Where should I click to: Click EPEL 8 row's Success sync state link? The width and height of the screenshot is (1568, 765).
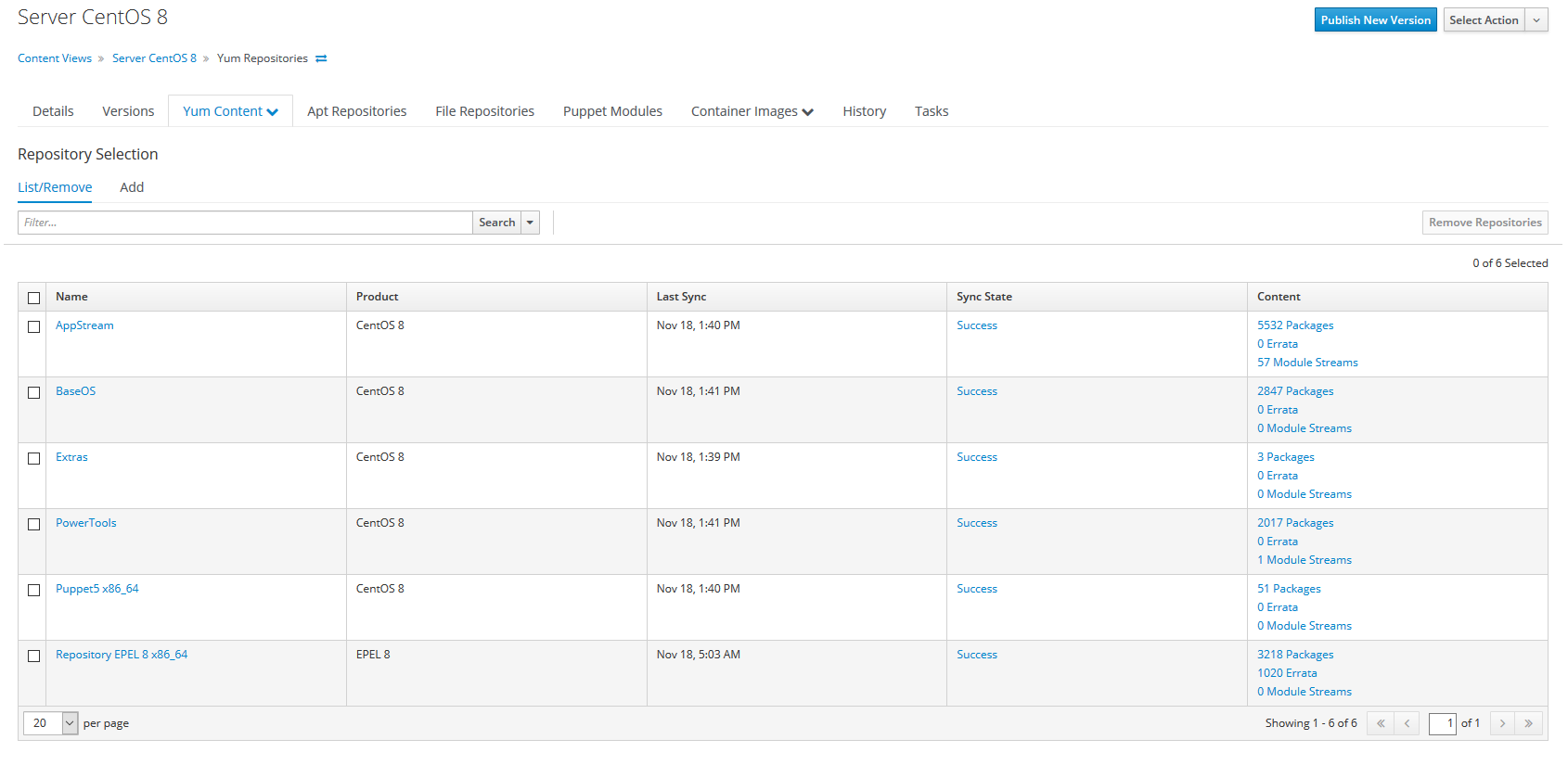(977, 655)
